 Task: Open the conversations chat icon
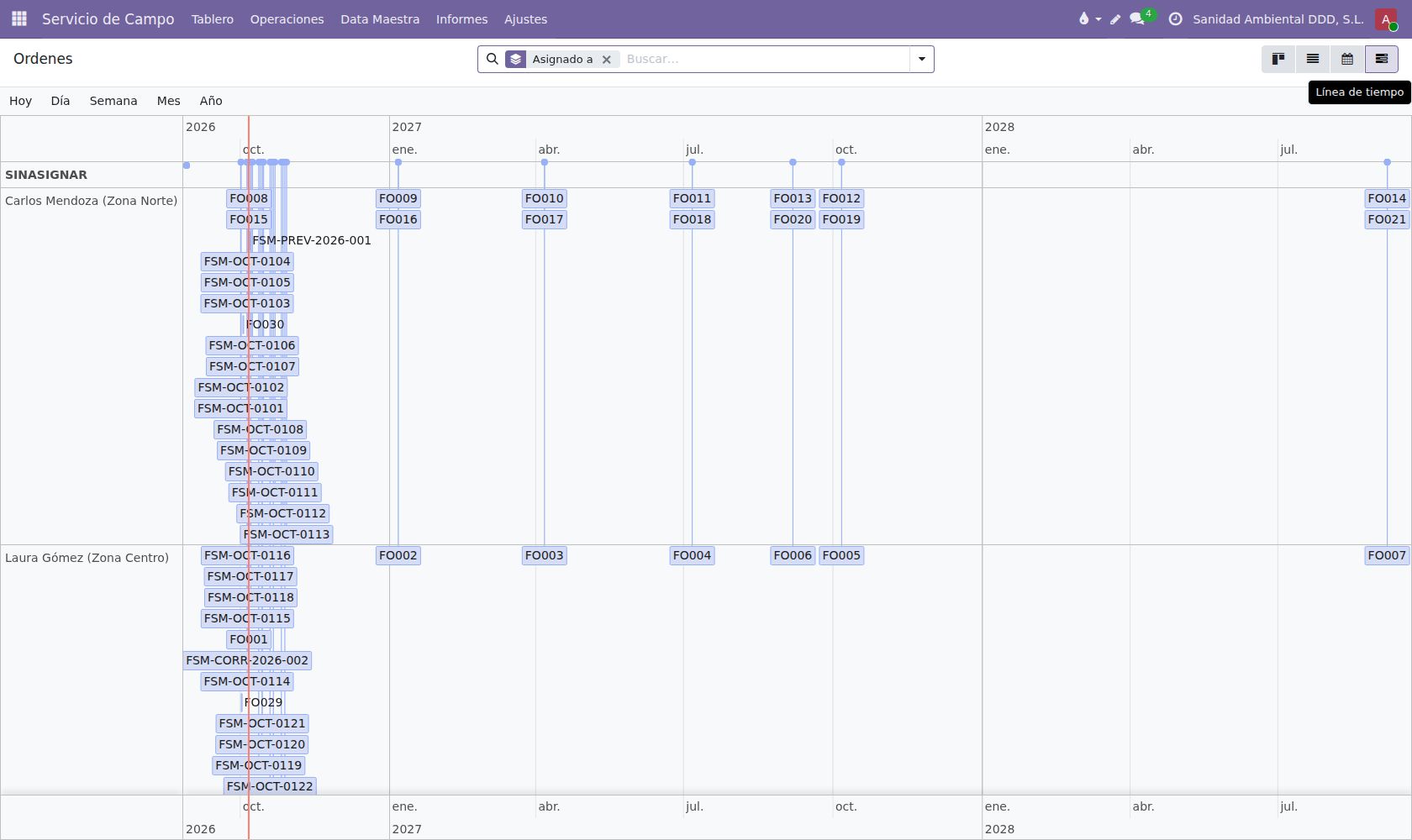(1137, 18)
